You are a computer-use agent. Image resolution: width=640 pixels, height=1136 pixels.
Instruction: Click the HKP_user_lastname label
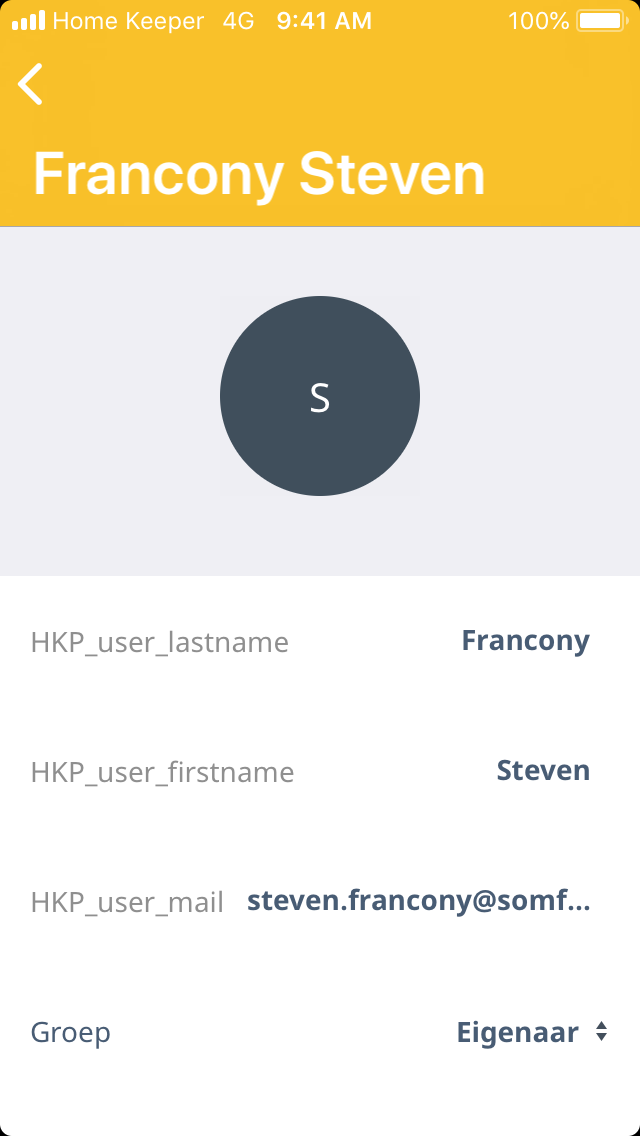coord(160,642)
